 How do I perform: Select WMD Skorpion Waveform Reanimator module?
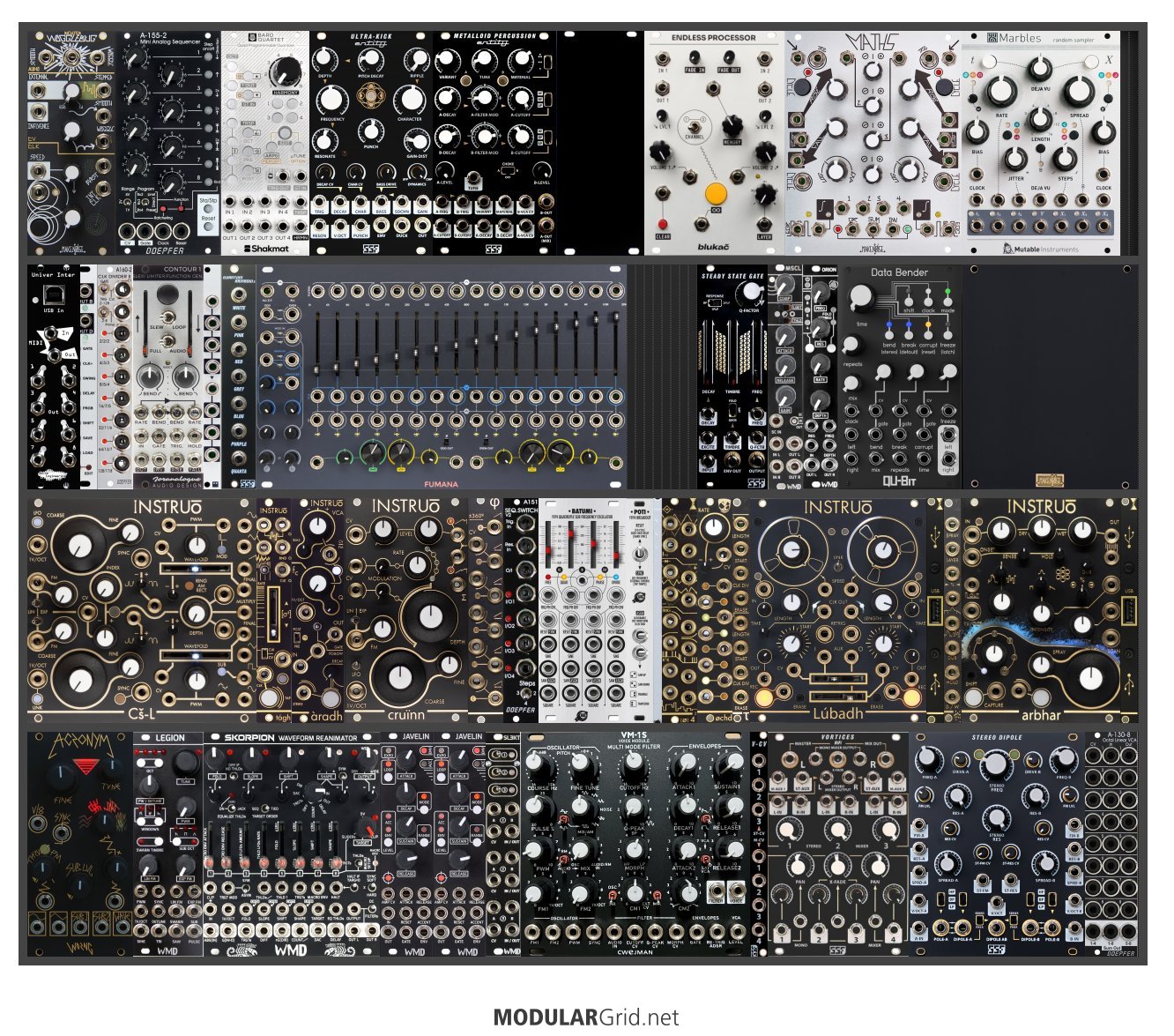292,845
